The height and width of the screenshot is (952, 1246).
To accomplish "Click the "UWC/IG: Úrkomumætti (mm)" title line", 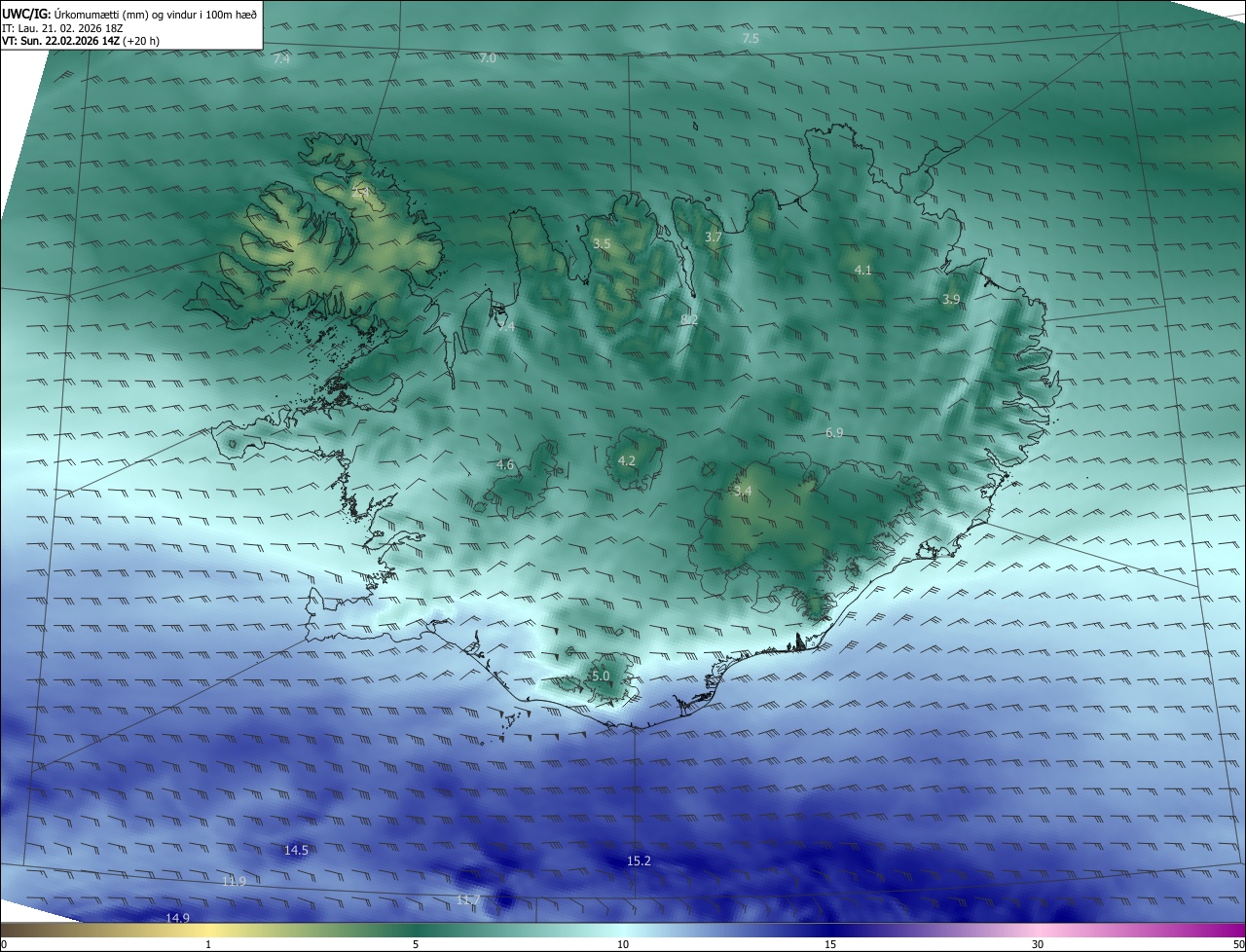I will click(129, 14).
